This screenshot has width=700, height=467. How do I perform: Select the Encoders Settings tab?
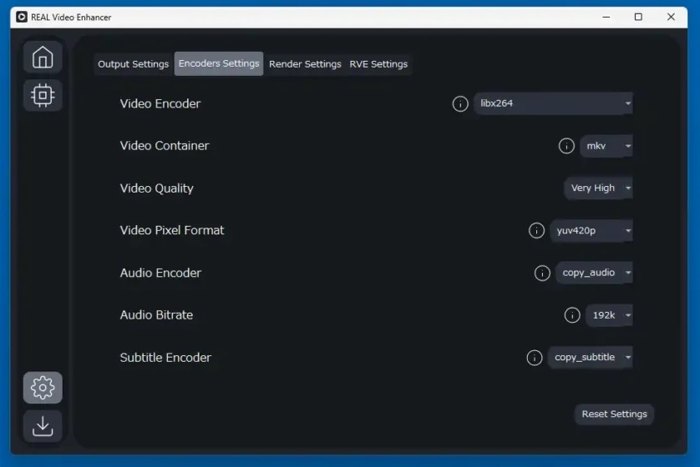[219, 63]
